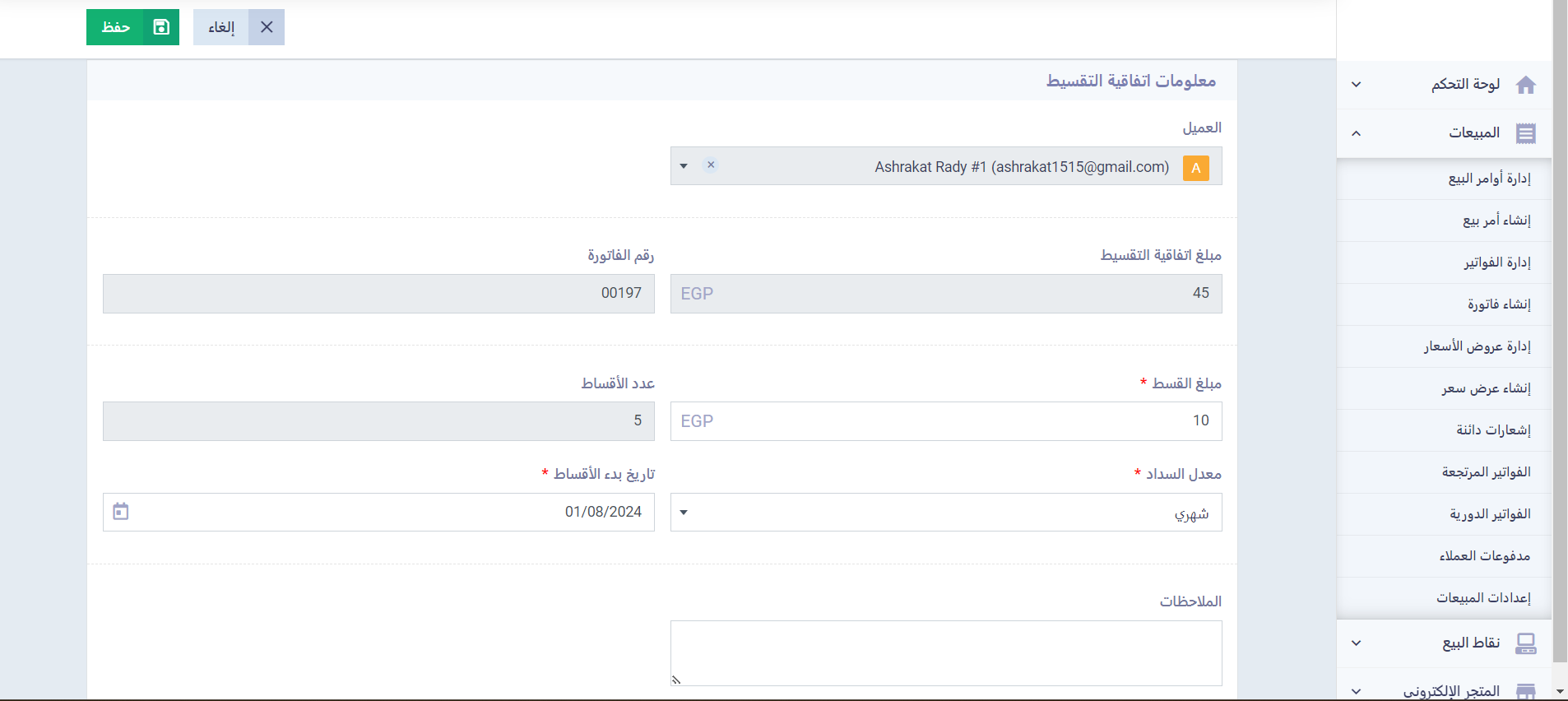Image resolution: width=1568 pixels, height=701 pixels.
Task: Click inside the الملاحظات notes text area
Action: [945, 652]
